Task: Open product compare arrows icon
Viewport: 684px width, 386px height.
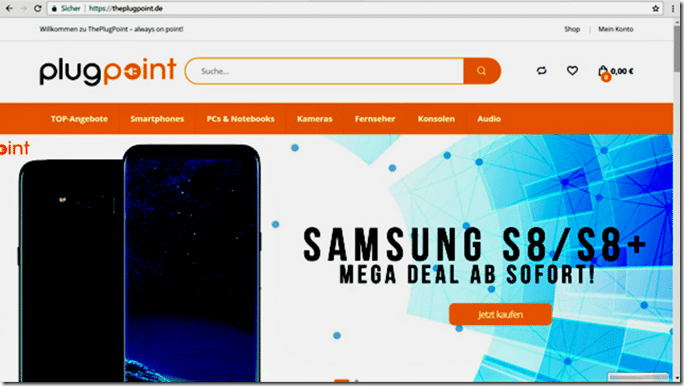Action: point(541,71)
